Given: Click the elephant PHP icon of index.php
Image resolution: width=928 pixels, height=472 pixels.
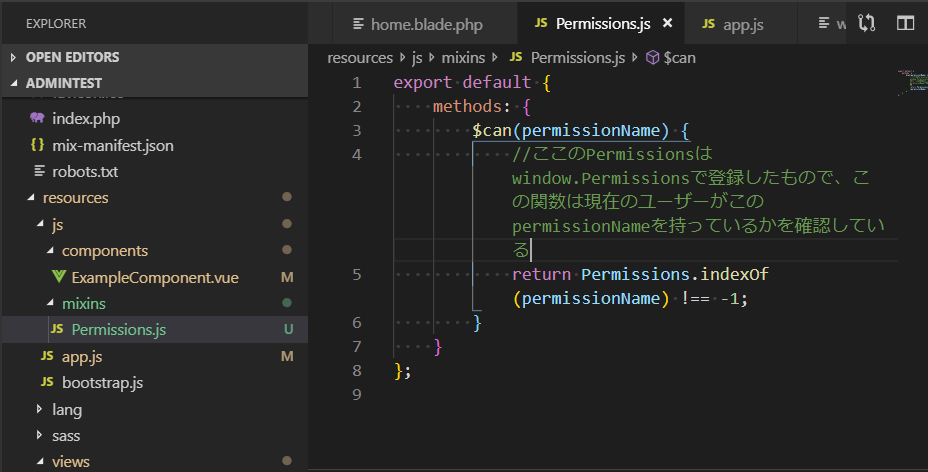Looking at the screenshot, I should click(x=37, y=118).
